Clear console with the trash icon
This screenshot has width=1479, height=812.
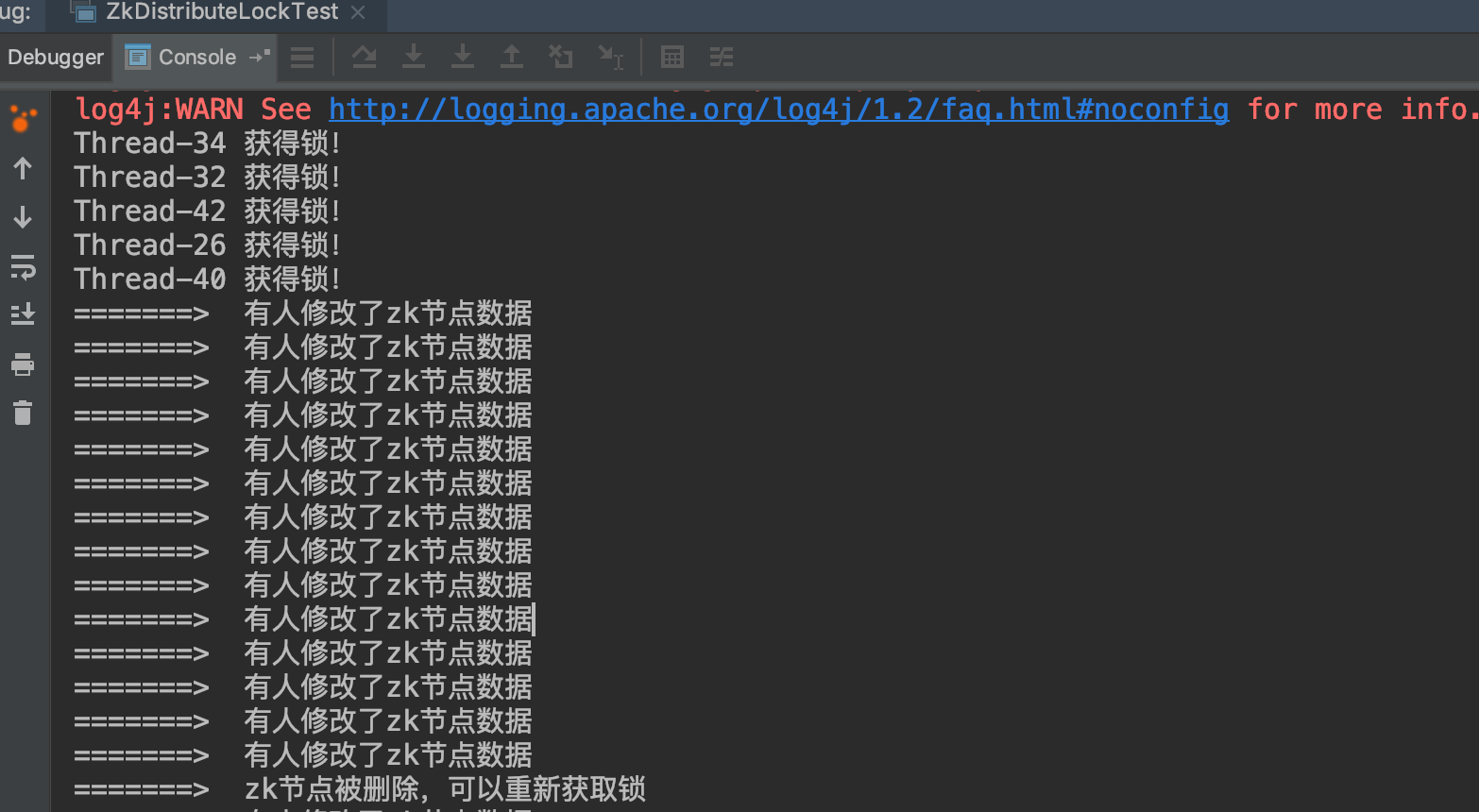pyautogui.click(x=23, y=413)
